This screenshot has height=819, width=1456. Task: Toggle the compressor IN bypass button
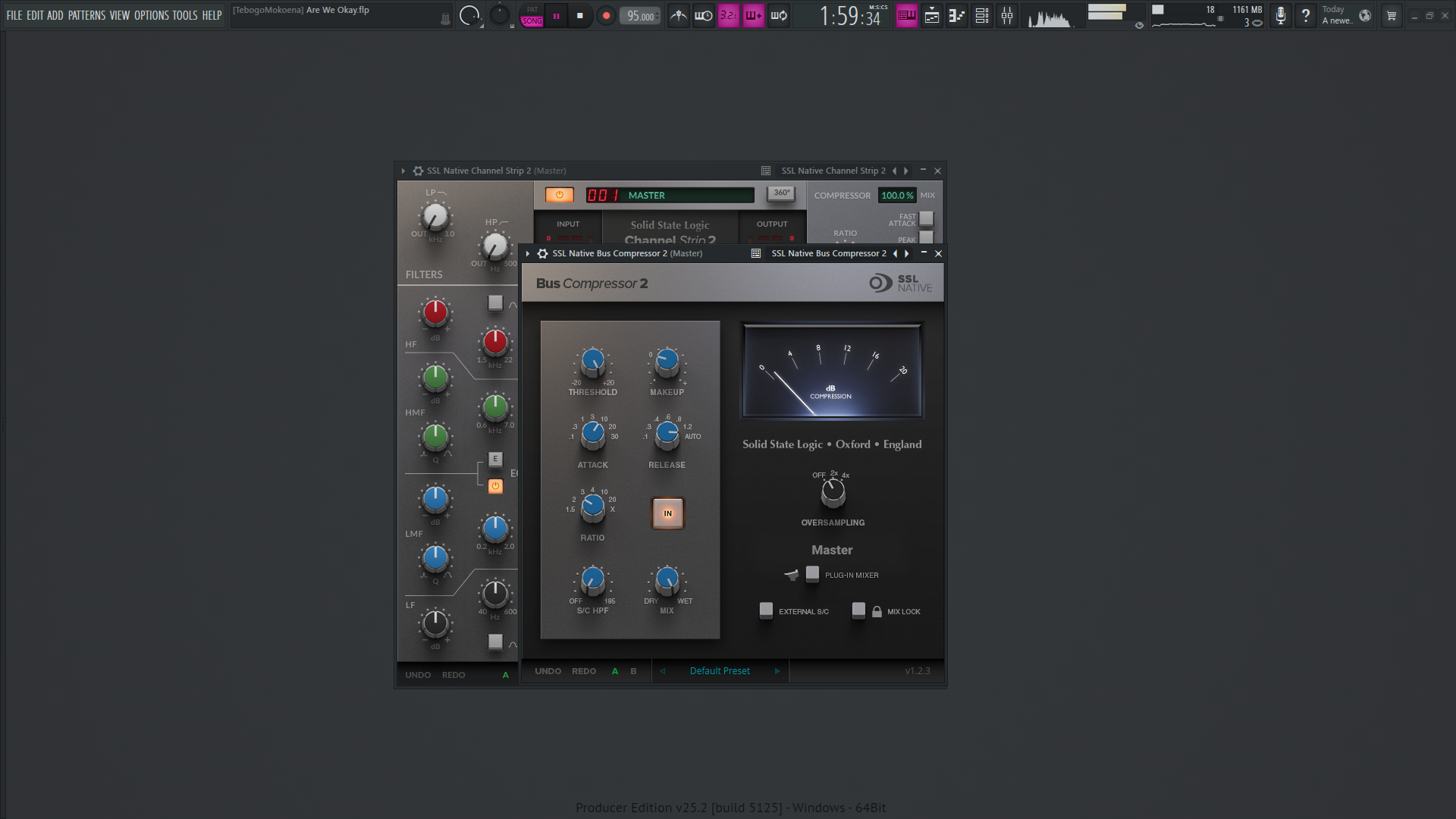point(668,513)
